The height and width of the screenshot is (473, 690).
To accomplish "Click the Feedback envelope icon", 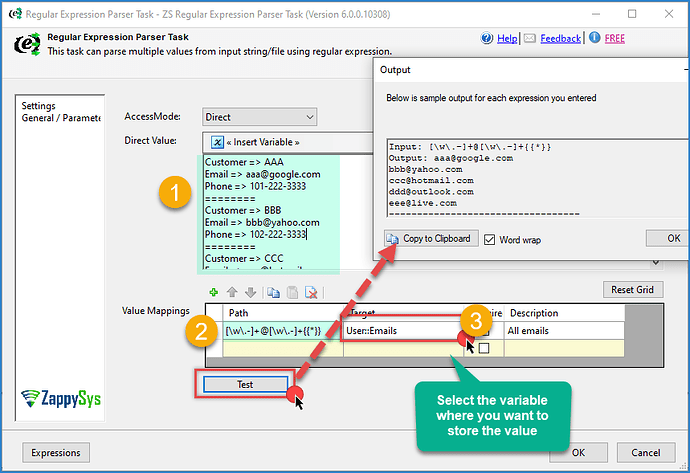I will point(530,38).
